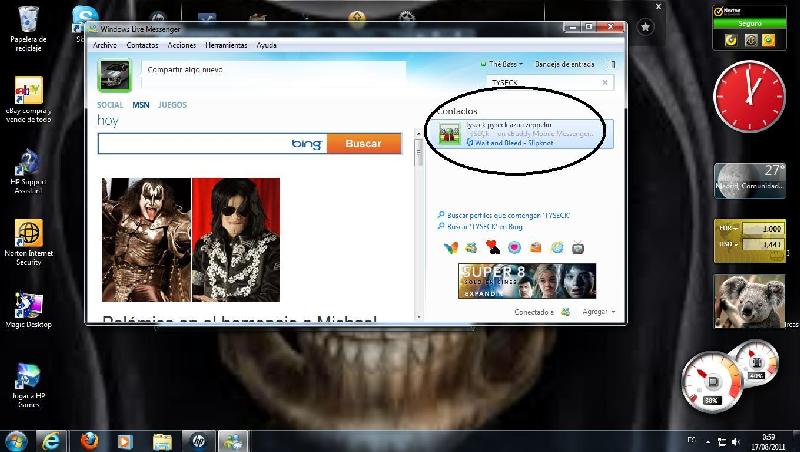800x452 pixels.
Task: Switch to the JUEGOS tab
Action: click(172, 105)
